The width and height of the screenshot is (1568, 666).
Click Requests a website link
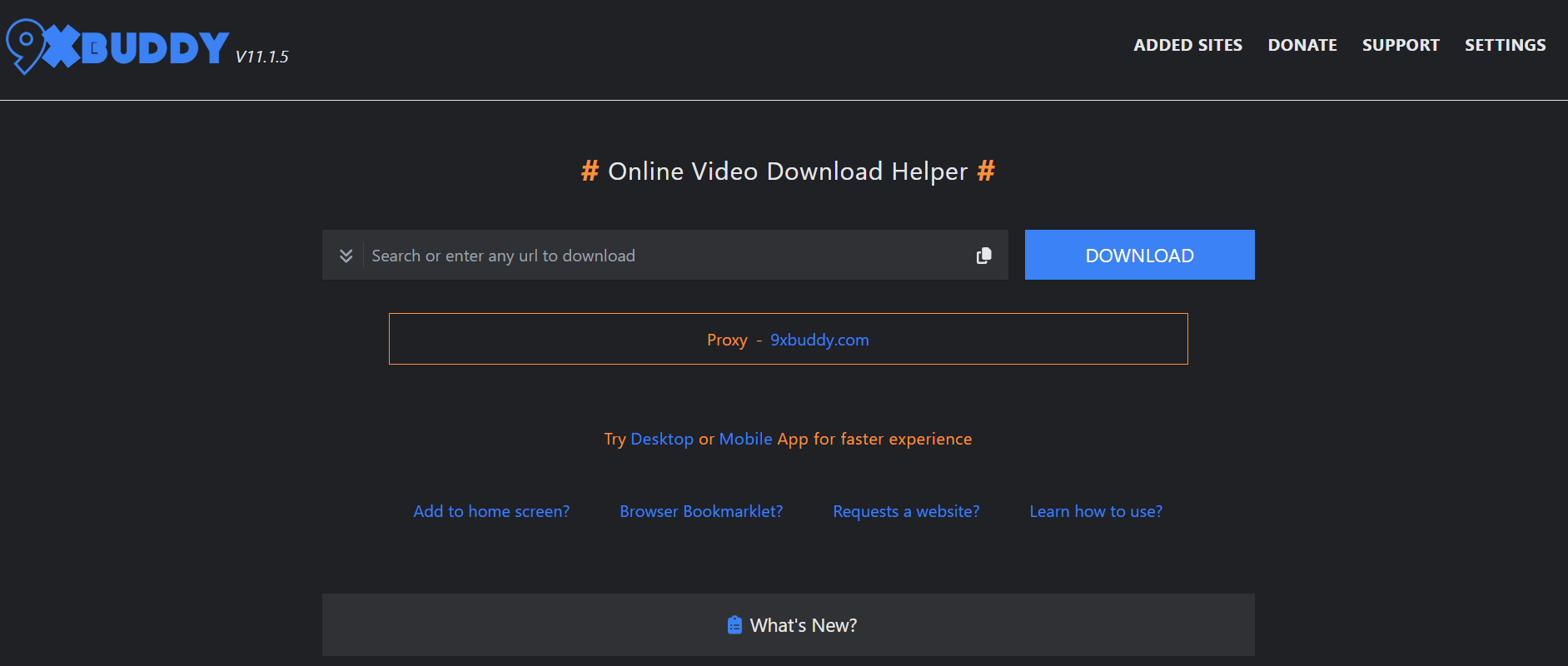pyautogui.click(x=906, y=511)
